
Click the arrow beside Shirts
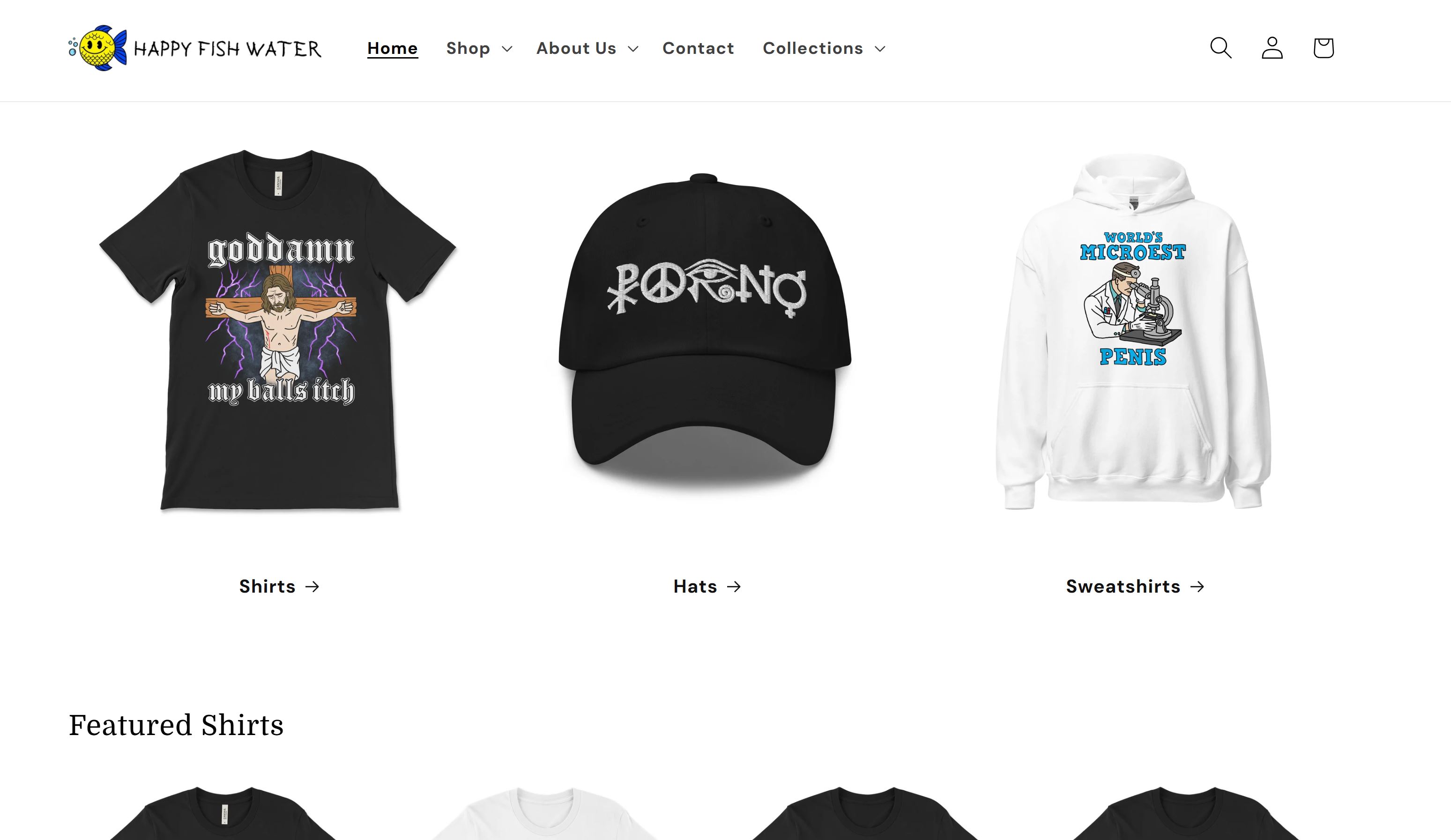(312, 587)
